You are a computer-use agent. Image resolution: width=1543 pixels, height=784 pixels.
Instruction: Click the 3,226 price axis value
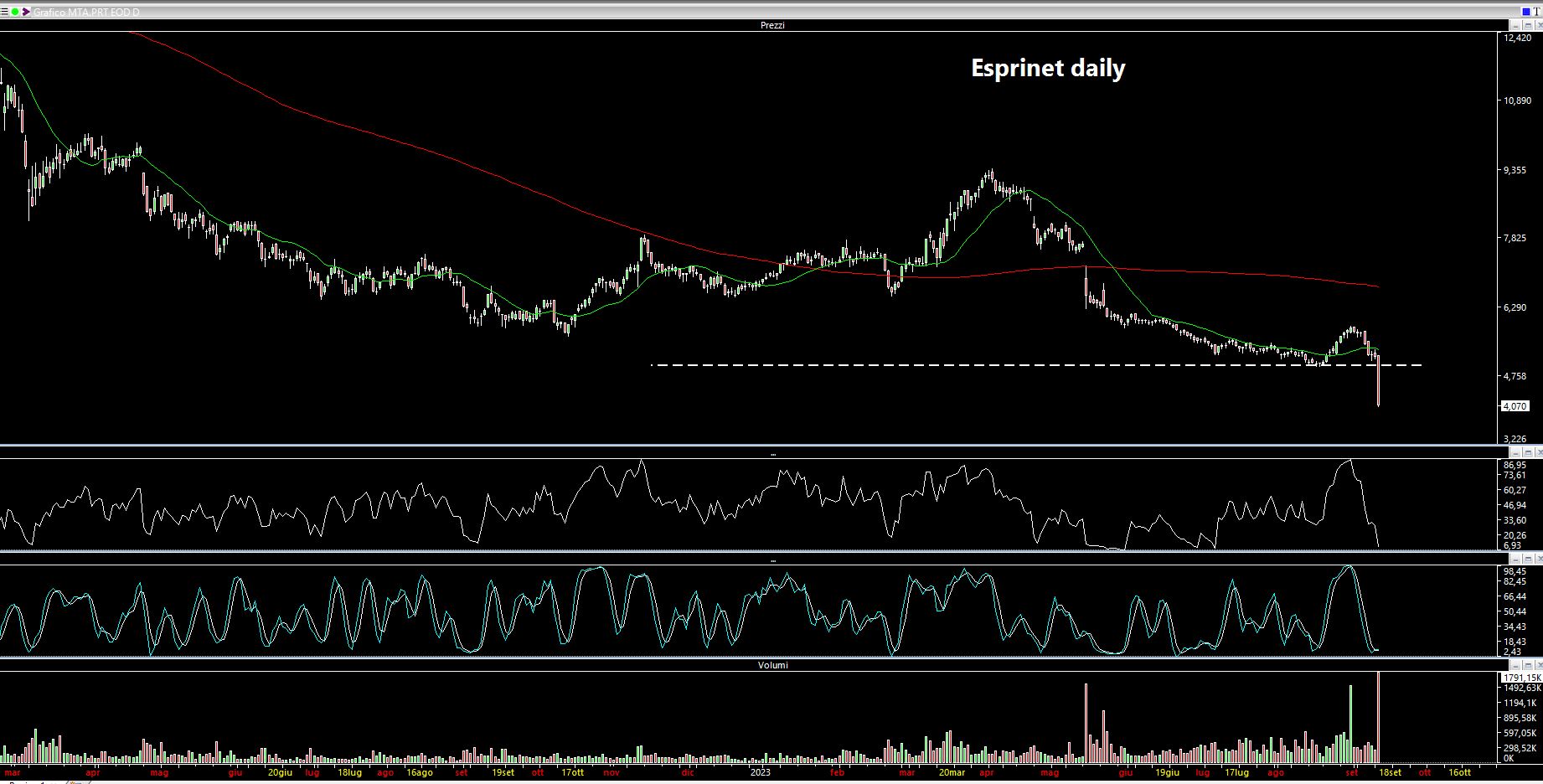click(x=1515, y=439)
